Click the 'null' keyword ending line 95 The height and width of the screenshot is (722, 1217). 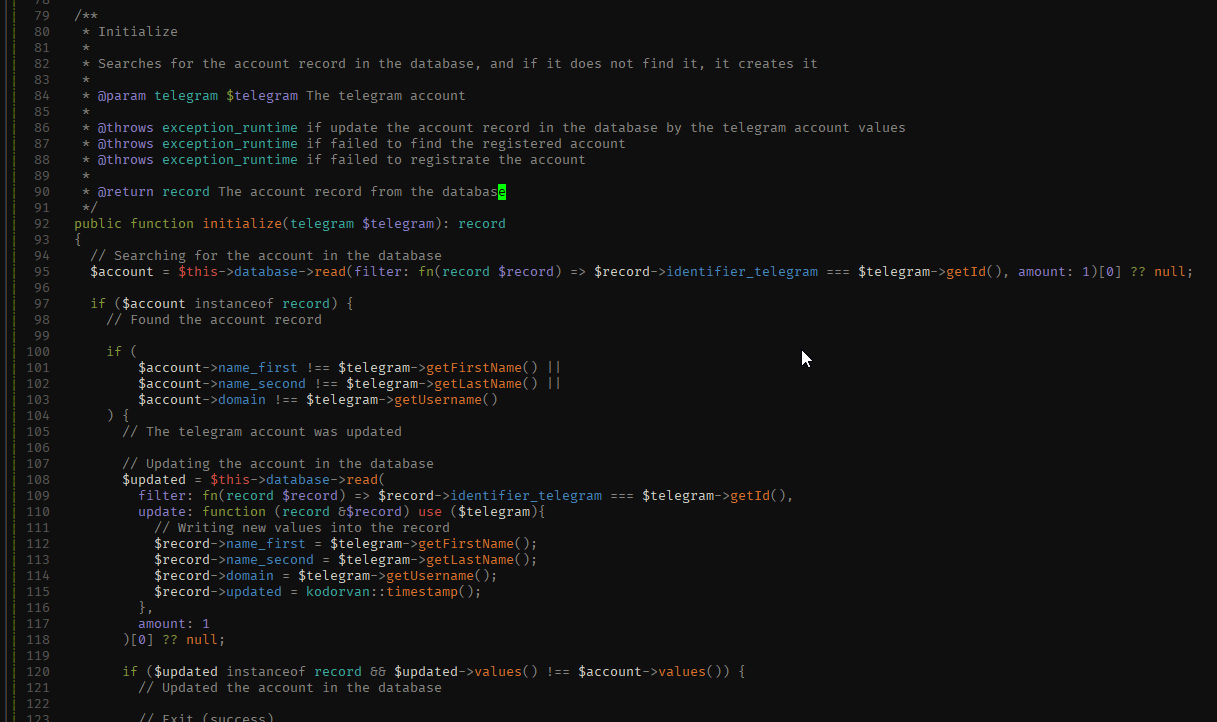pyautogui.click(x=1169, y=272)
